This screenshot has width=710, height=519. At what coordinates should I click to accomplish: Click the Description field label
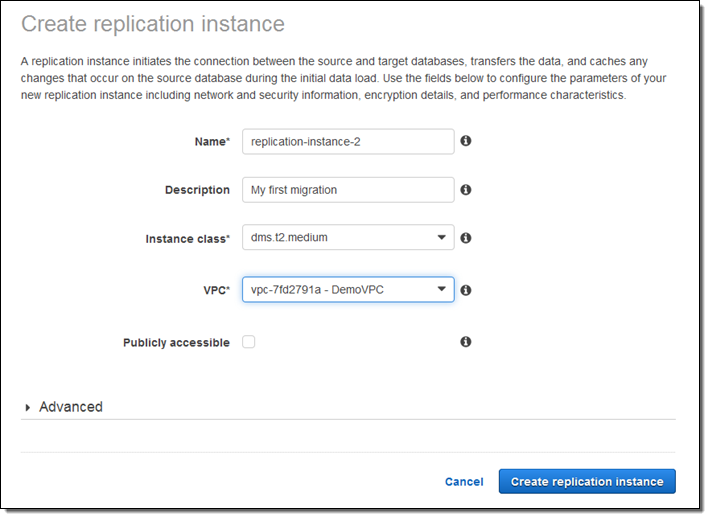(197, 190)
